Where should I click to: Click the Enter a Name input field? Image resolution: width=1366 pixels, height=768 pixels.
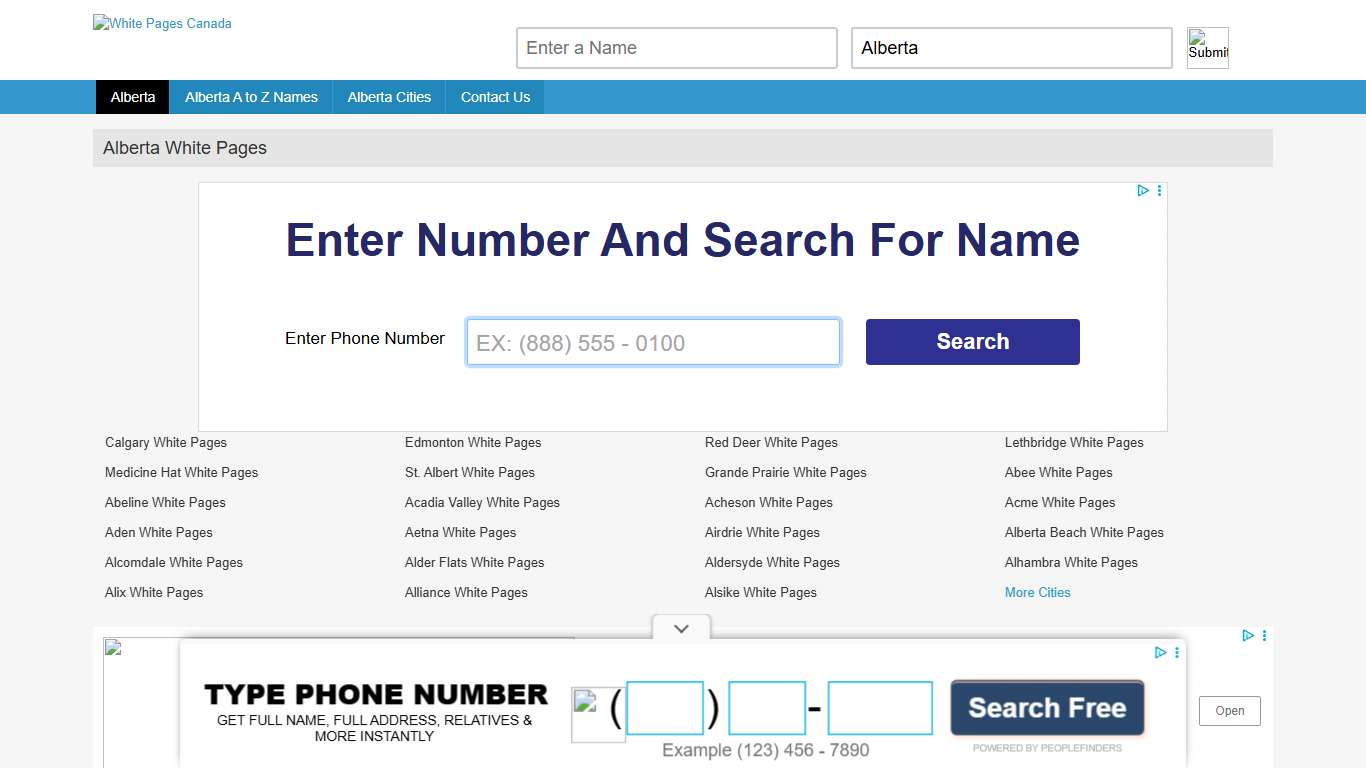(x=676, y=47)
